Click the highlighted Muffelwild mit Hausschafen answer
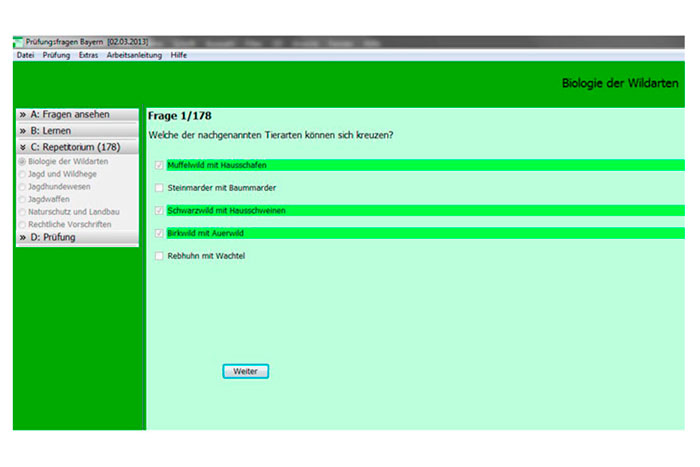 (425, 165)
